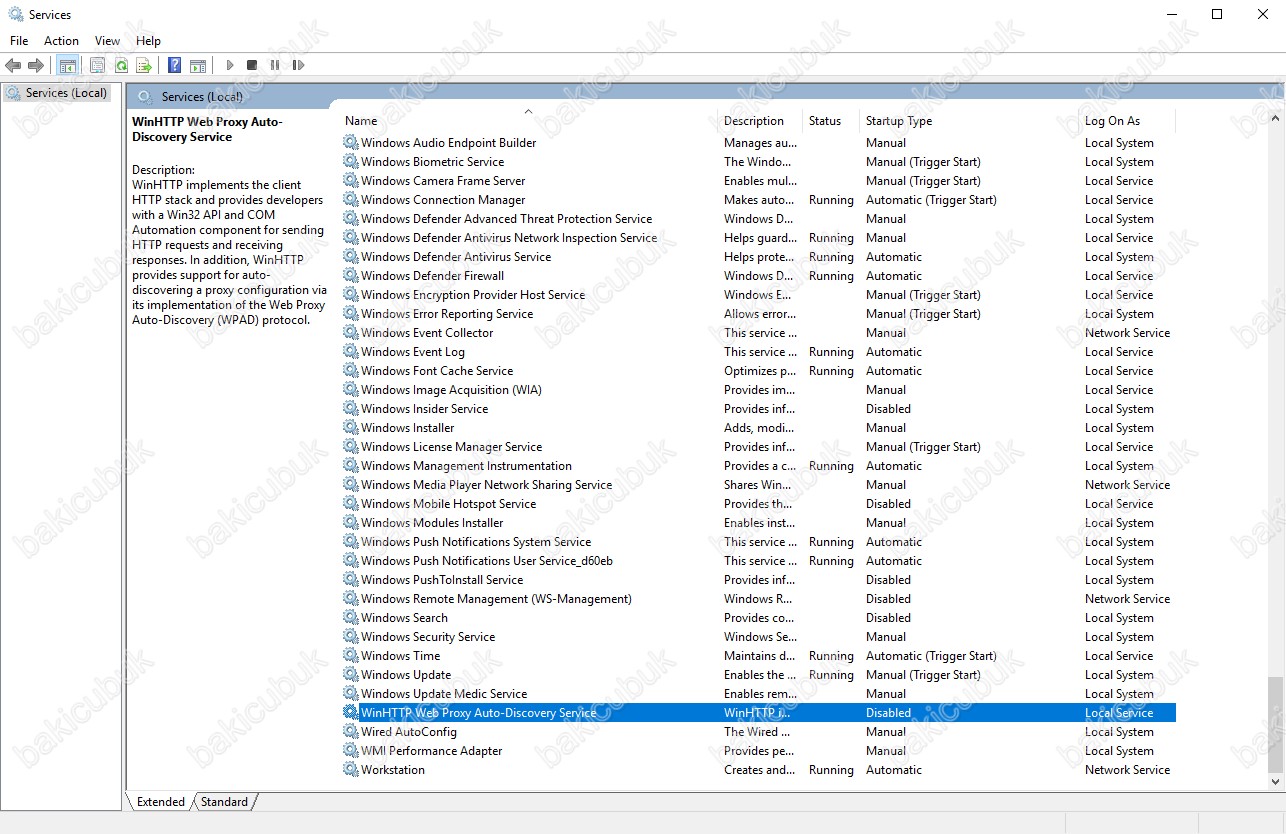Open Properties using the toolbar icon
Image resolution: width=1286 pixels, height=834 pixels.
(x=97, y=65)
